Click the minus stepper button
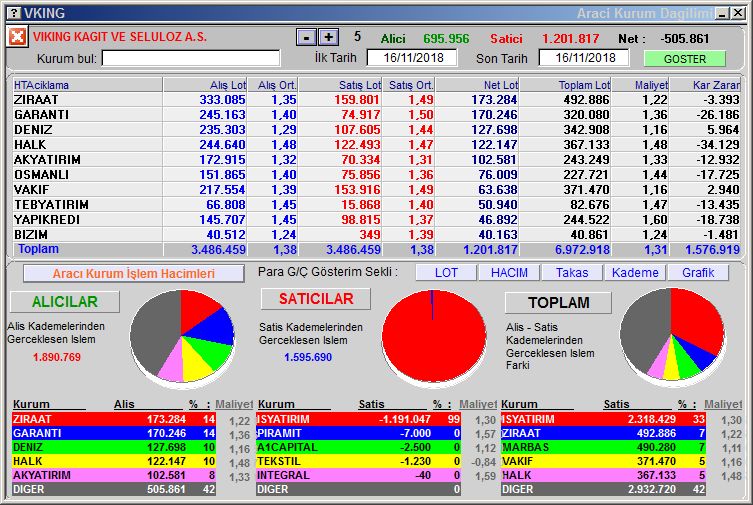The image size is (753, 505). 306,37
